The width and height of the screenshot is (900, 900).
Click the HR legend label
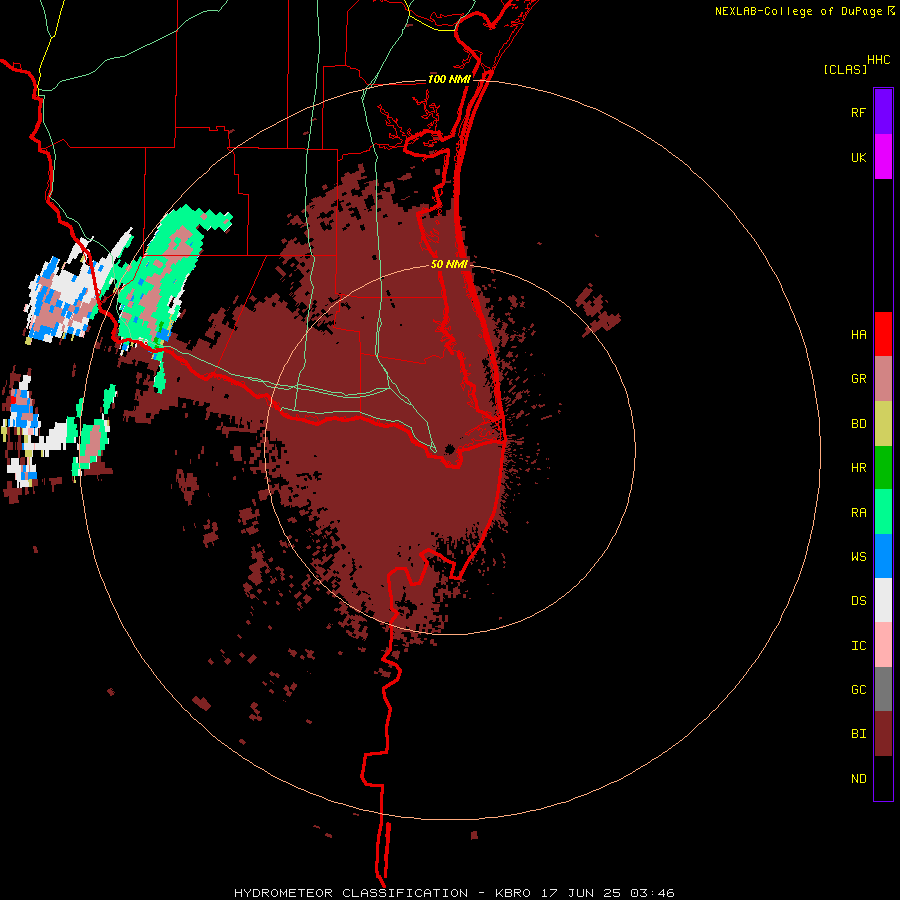pyautogui.click(x=858, y=468)
